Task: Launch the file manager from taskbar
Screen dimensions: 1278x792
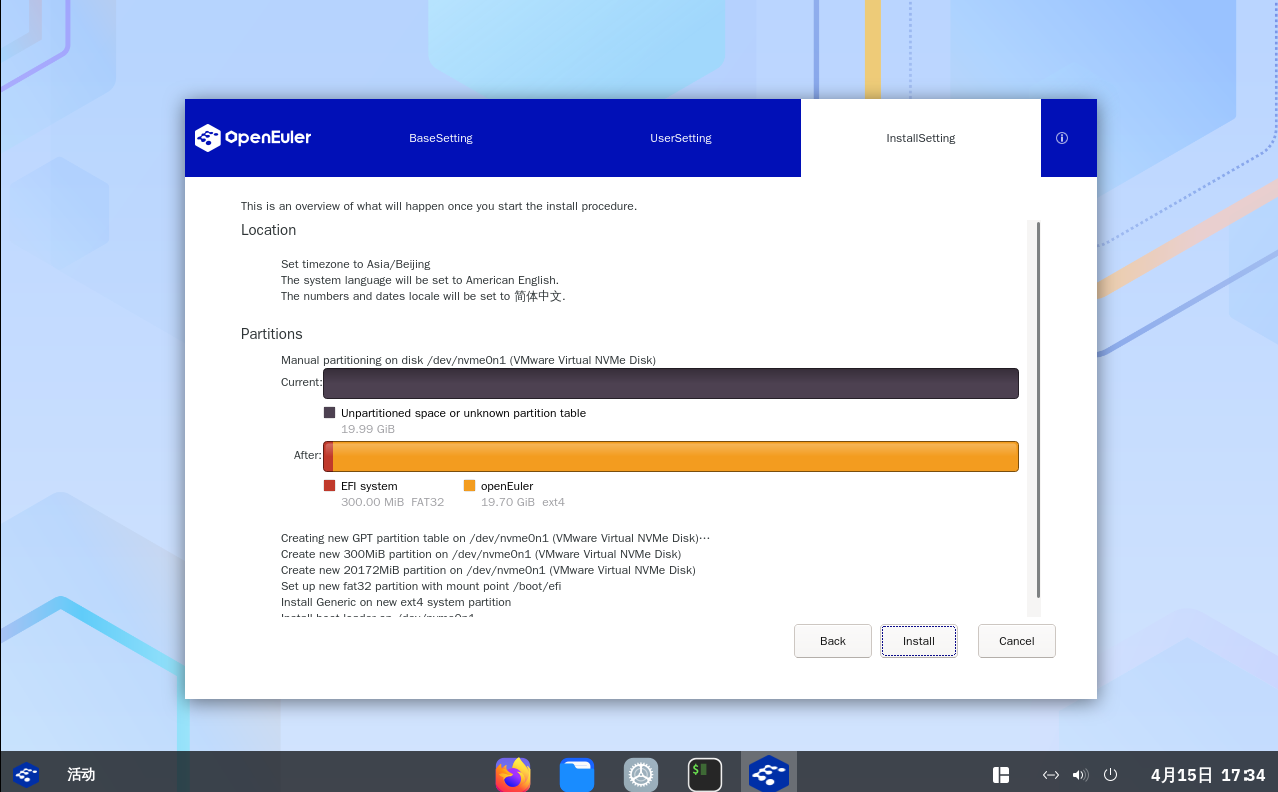Action: (x=577, y=774)
